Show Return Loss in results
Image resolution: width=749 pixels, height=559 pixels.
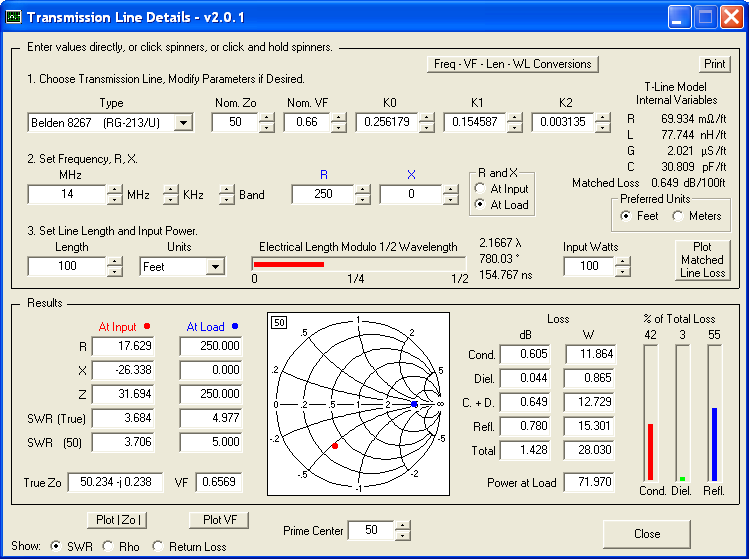[x=156, y=547]
